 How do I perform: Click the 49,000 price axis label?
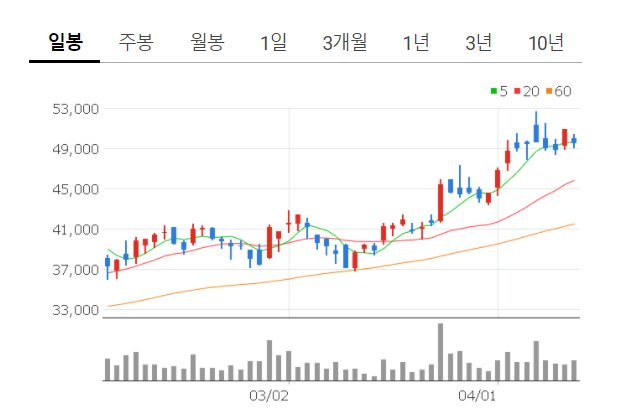[x=76, y=149]
